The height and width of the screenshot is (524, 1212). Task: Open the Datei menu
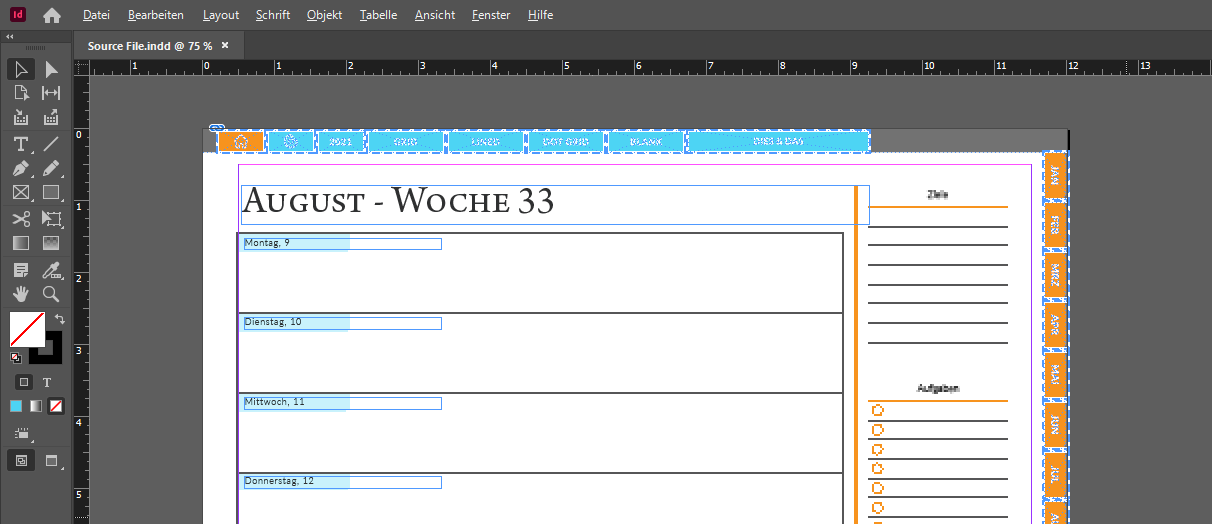tap(97, 15)
